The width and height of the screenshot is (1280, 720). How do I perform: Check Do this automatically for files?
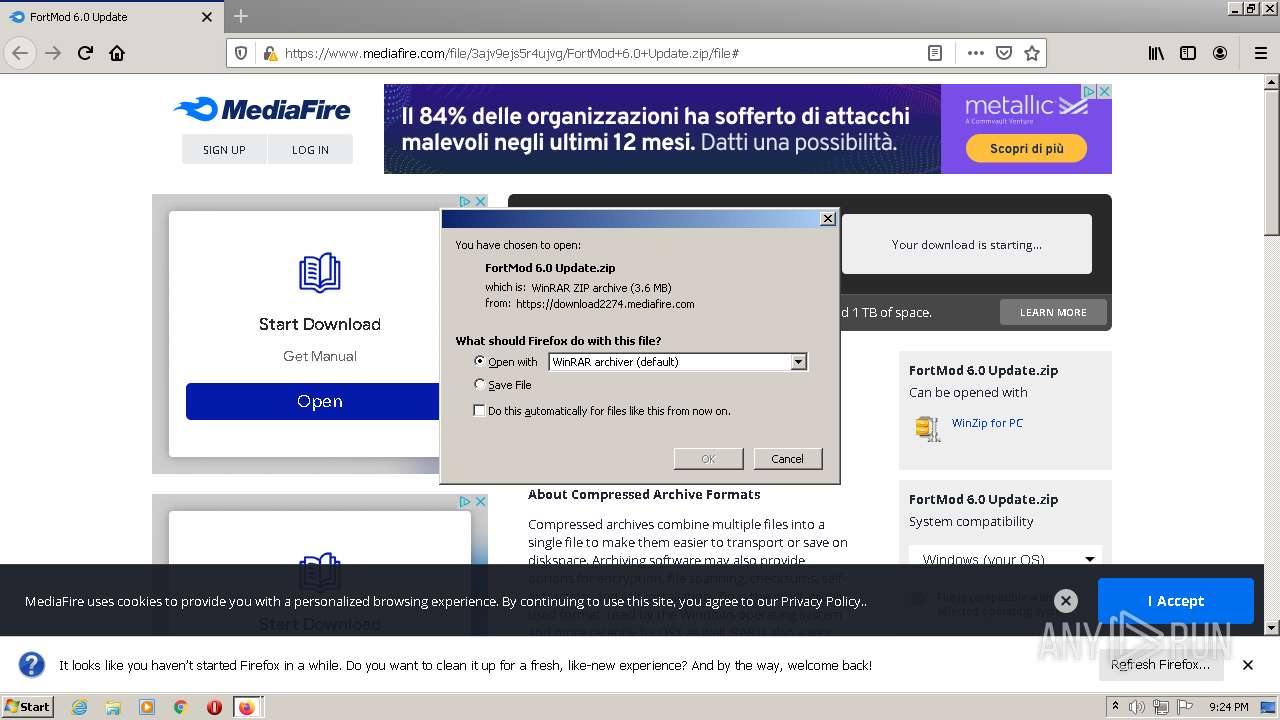[479, 411]
